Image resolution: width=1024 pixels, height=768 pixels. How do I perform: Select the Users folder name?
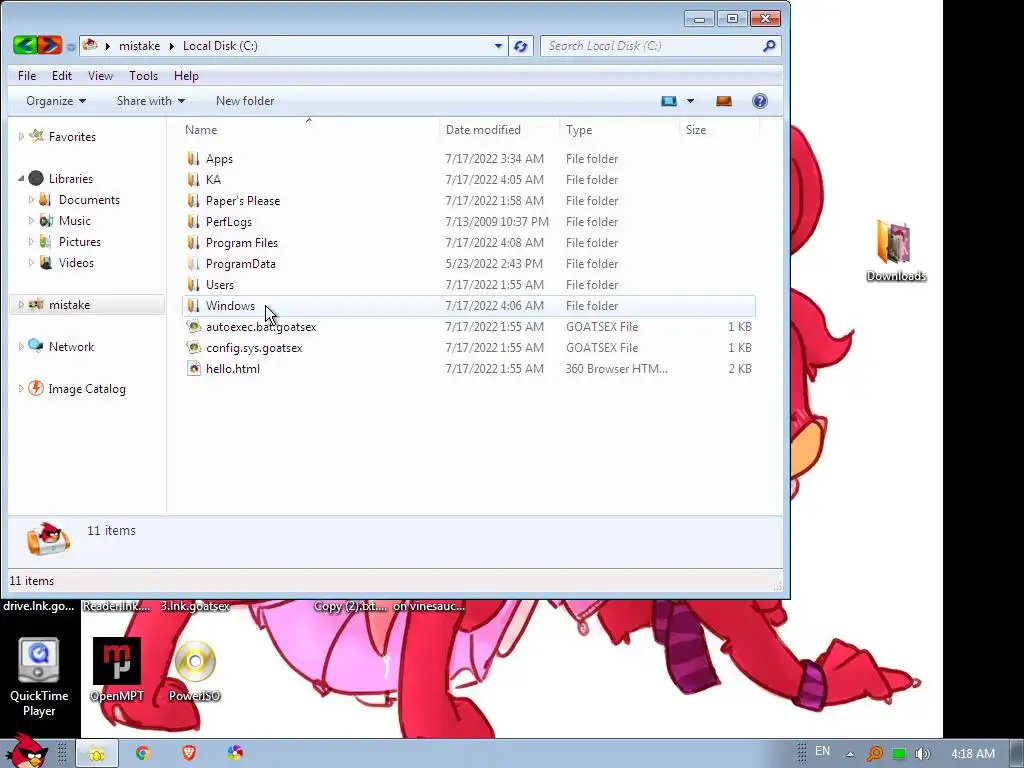tap(219, 285)
